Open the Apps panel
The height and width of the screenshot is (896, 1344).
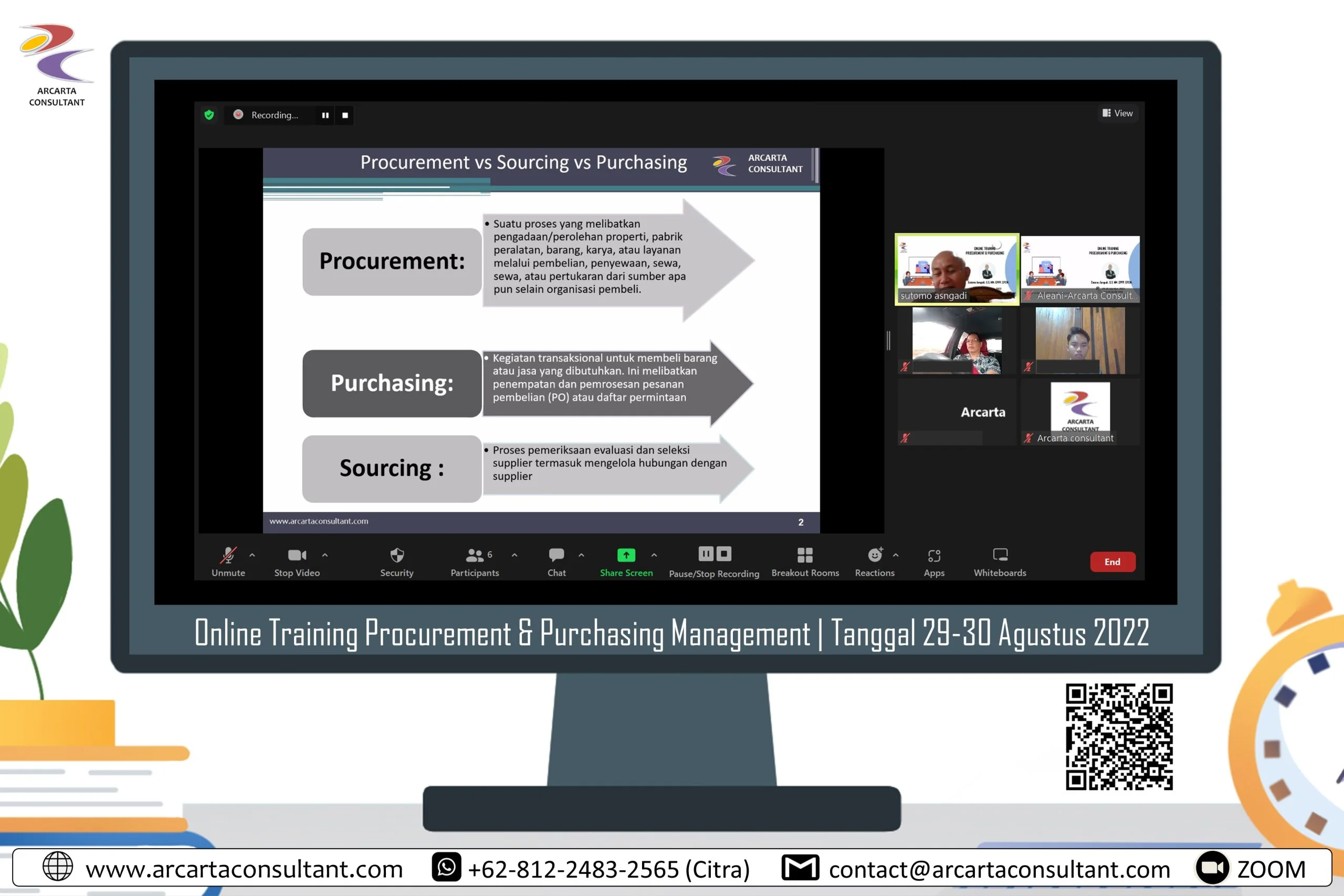pos(934,555)
